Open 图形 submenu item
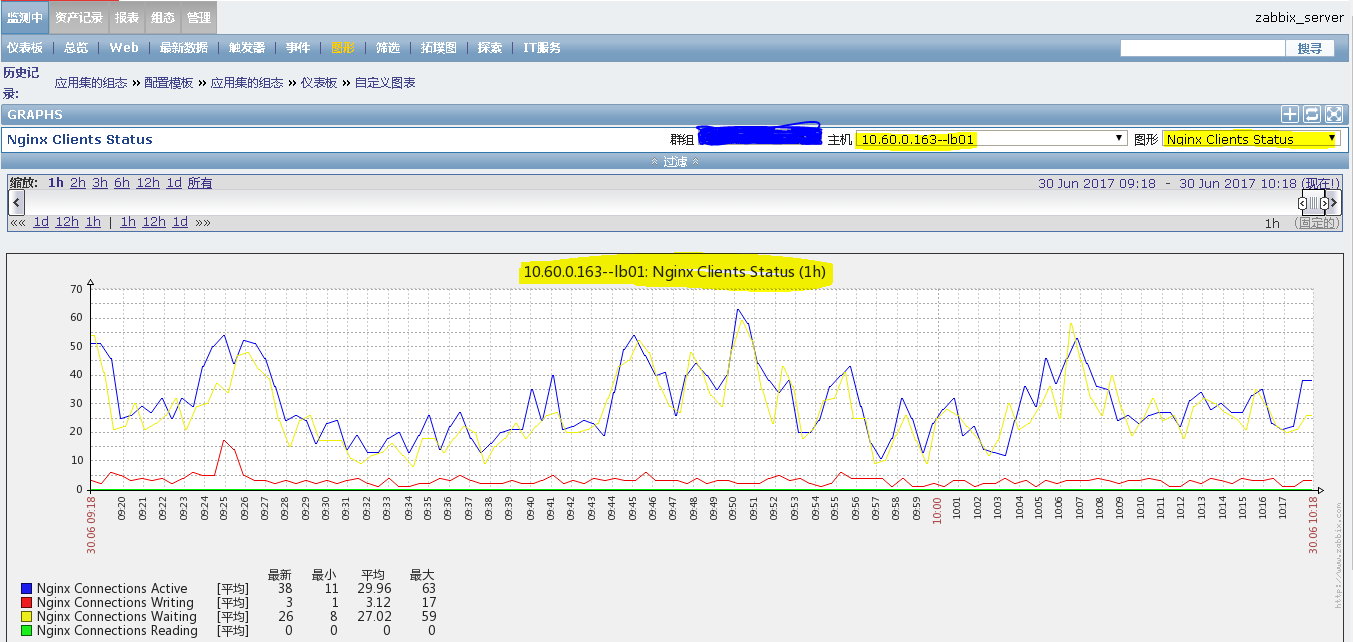 (x=343, y=48)
